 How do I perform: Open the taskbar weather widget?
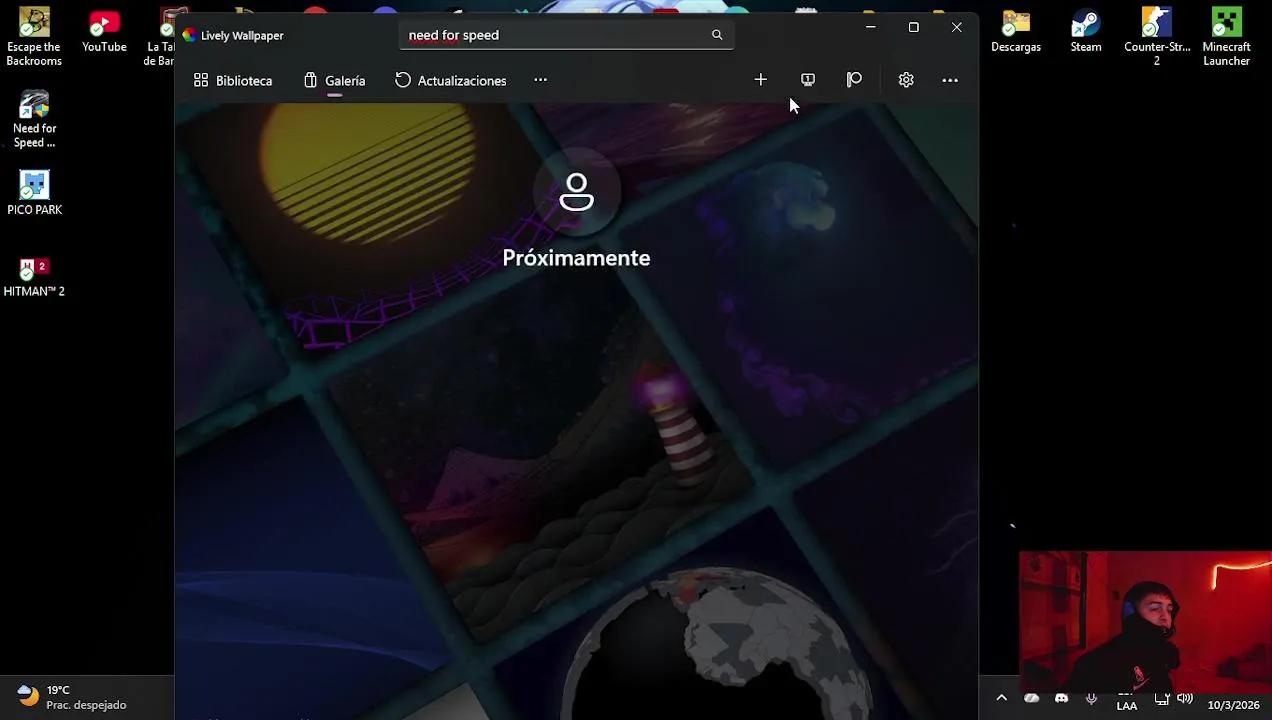click(72, 697)
